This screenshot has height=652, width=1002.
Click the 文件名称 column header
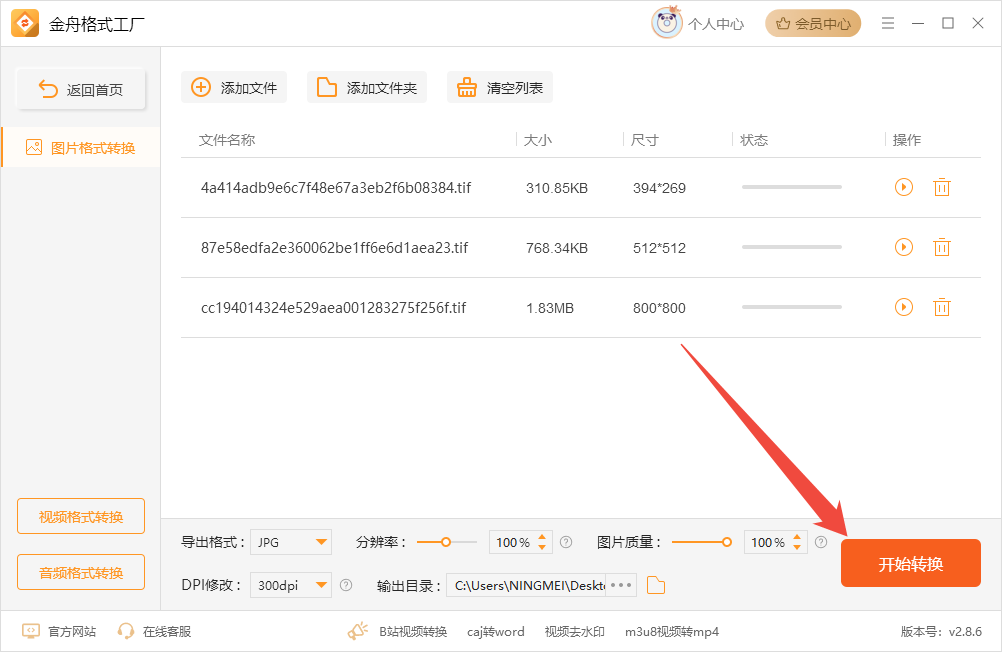pyautogui.click(x=227, y=140)
